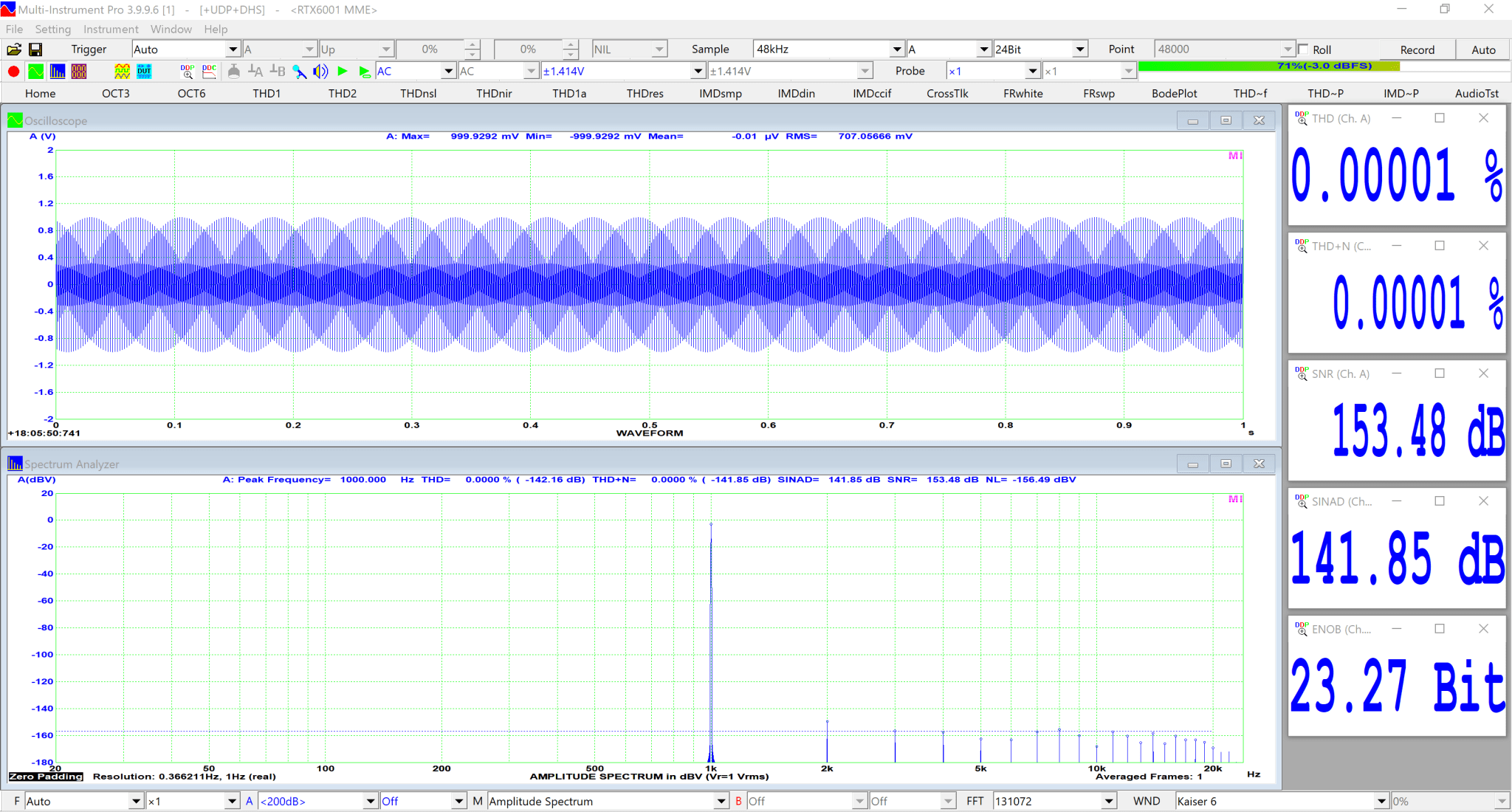Click the save floppy disk icon

[35, 49]
